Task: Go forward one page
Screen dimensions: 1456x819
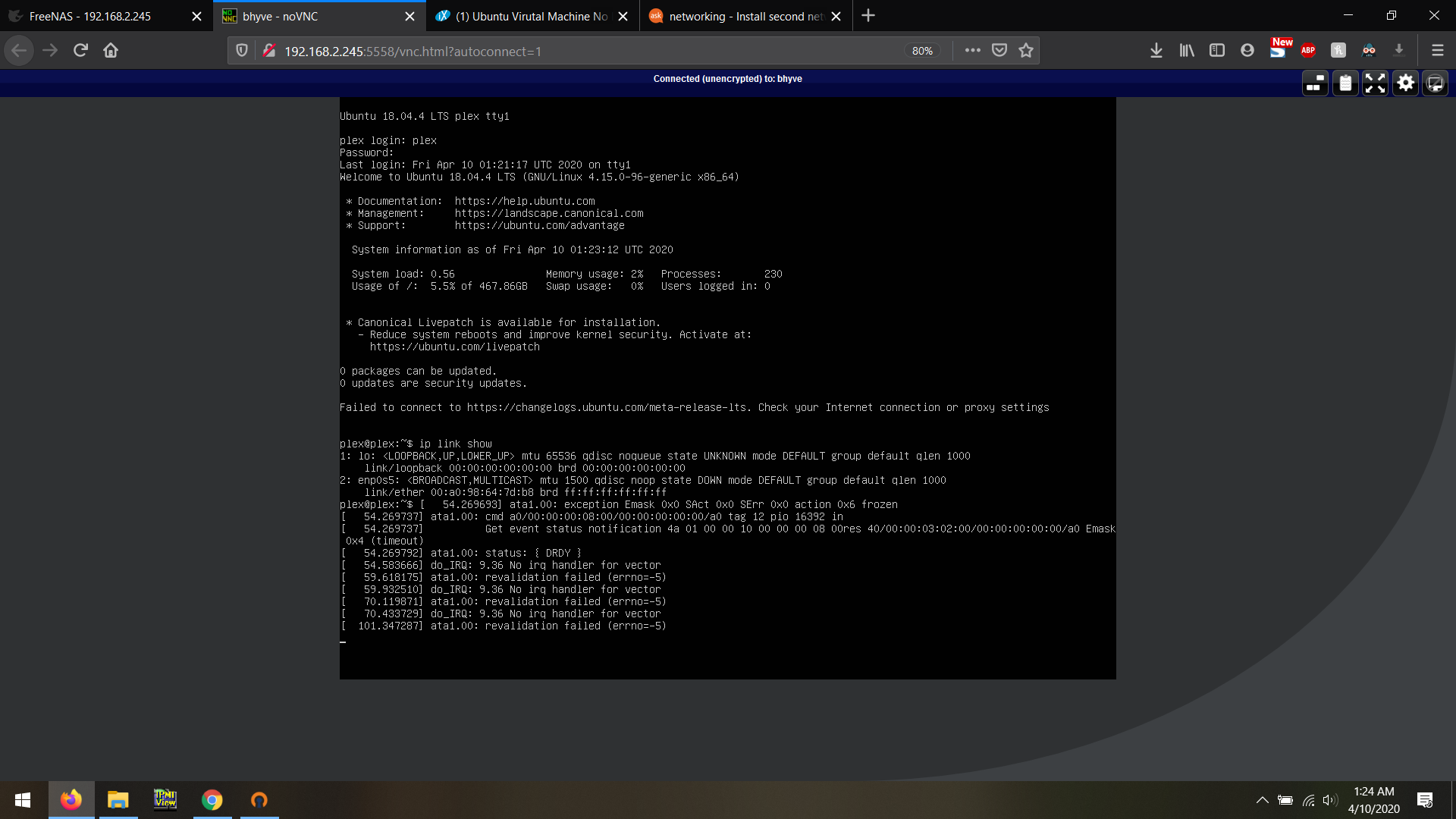Action: coord(50,51)
